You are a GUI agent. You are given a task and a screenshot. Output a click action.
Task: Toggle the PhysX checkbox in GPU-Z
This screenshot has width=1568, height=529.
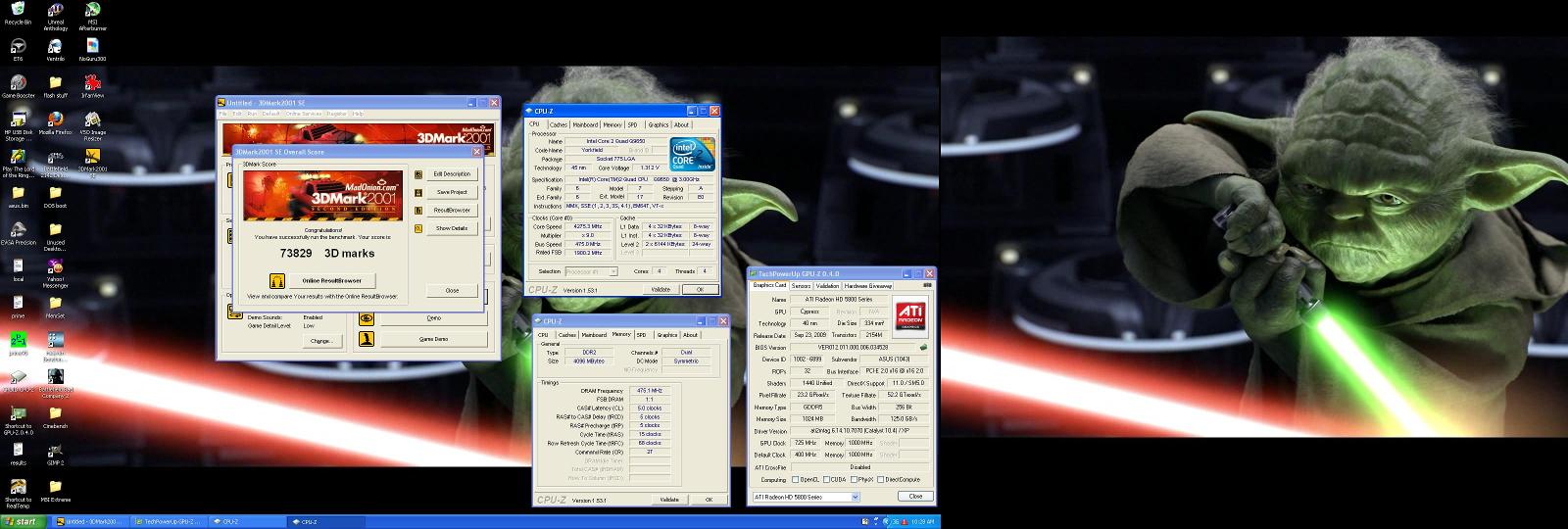(854, 480)
